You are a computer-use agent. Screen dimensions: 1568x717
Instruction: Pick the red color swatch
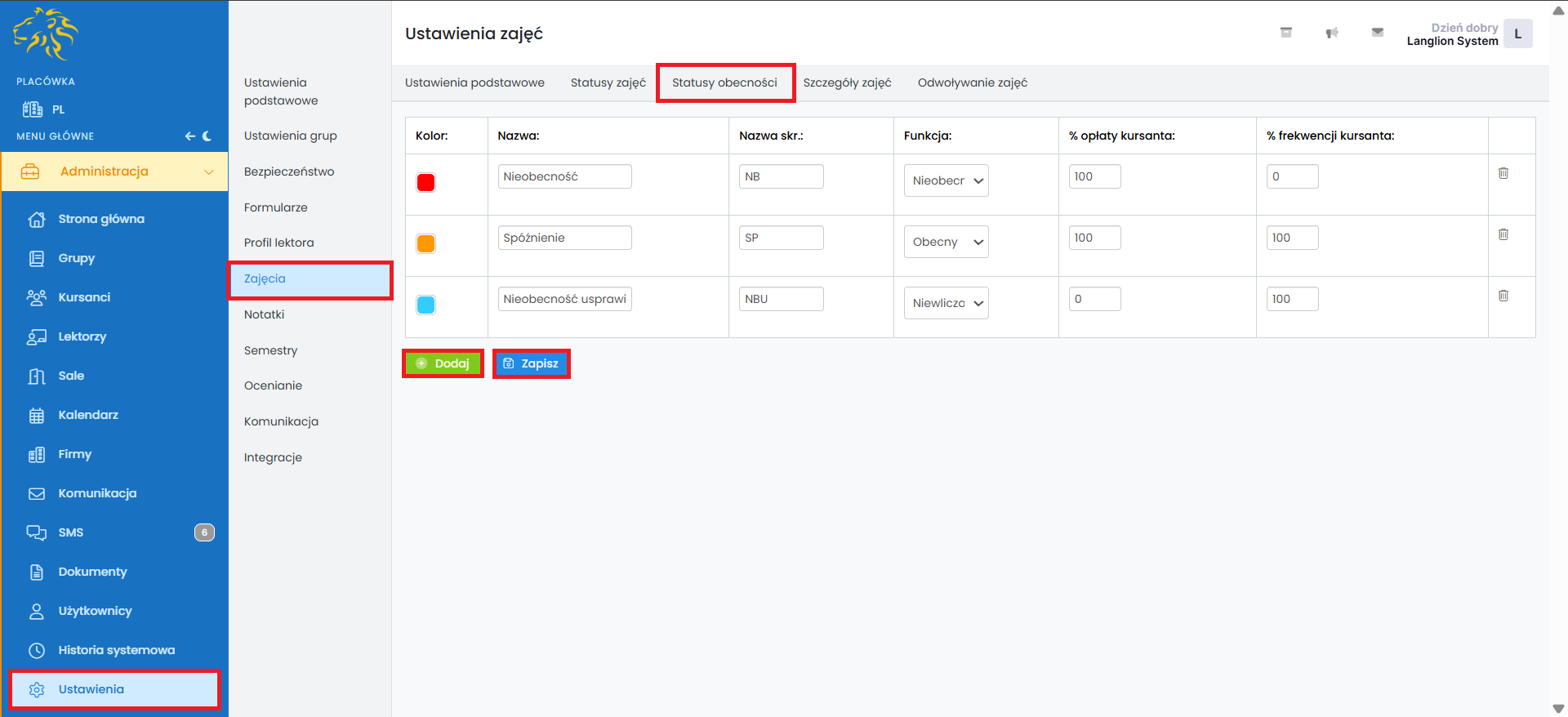425,182
